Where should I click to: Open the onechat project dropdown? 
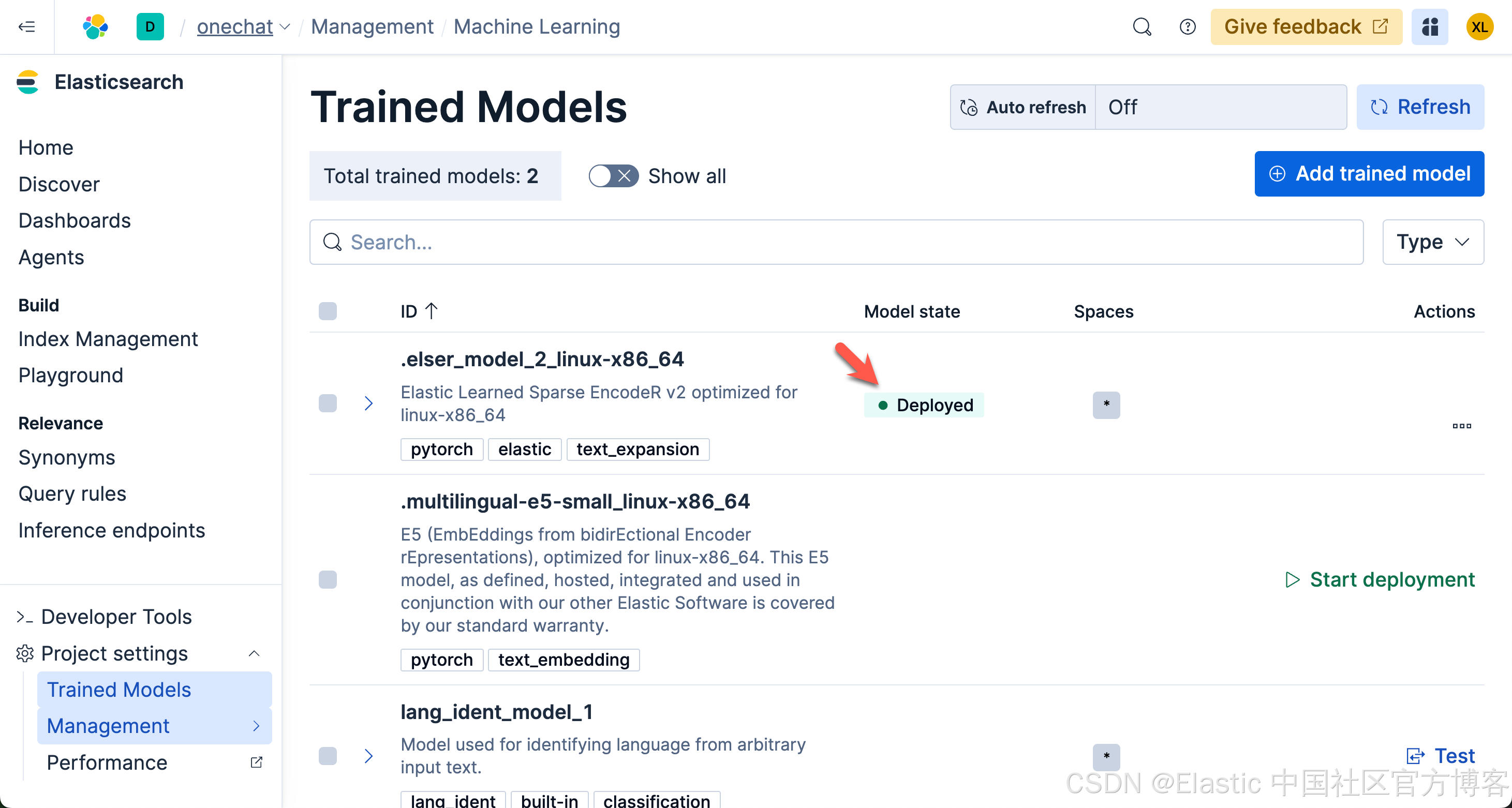tap(244, 27)
